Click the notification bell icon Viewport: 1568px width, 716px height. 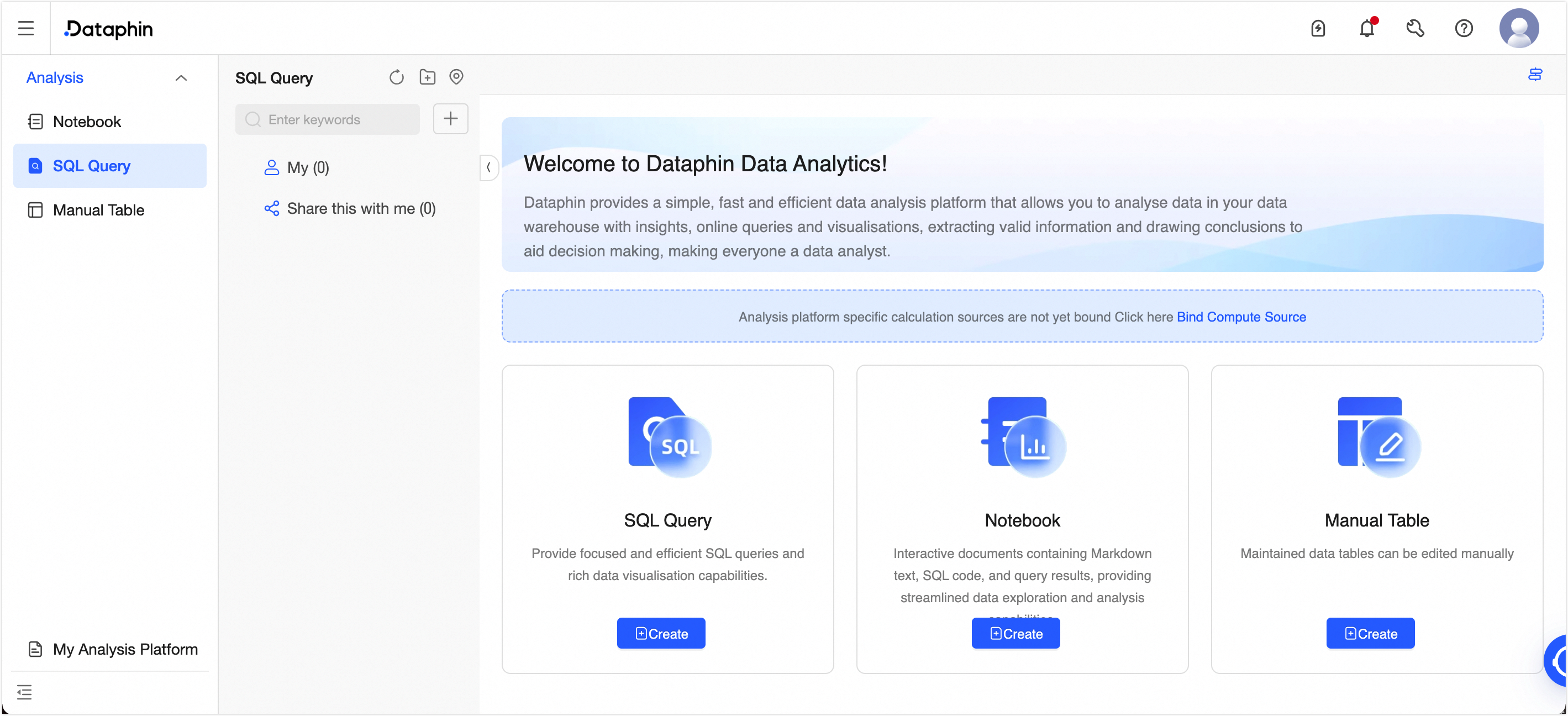click(1366, 29)
